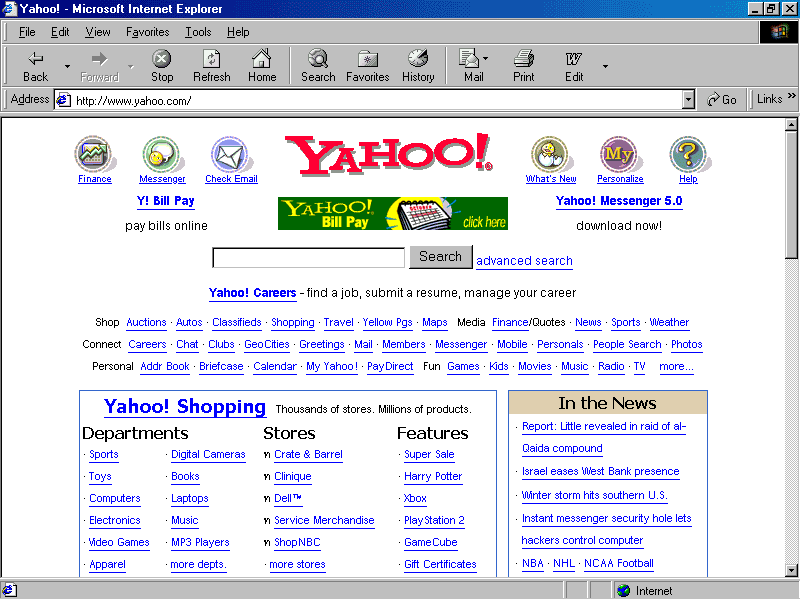800x600 pixels.
Task: Click the Yahoo Bill Pay banner ad
Action: [x=393, y=213]
